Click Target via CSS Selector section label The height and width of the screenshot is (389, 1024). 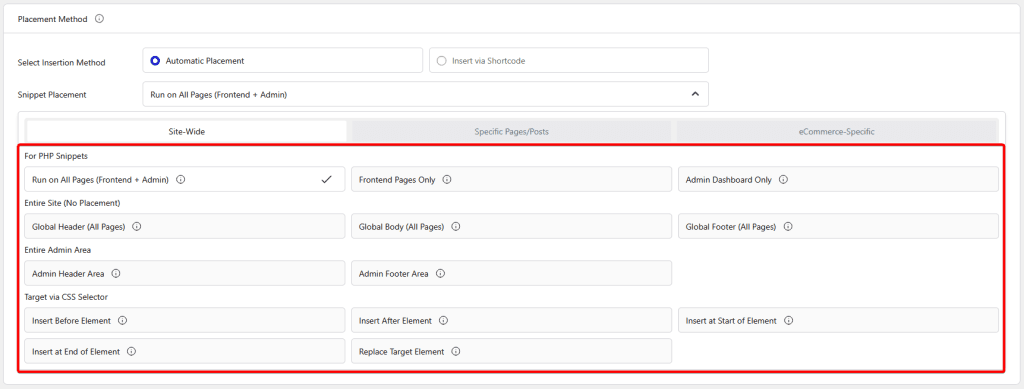click(66, 297)
